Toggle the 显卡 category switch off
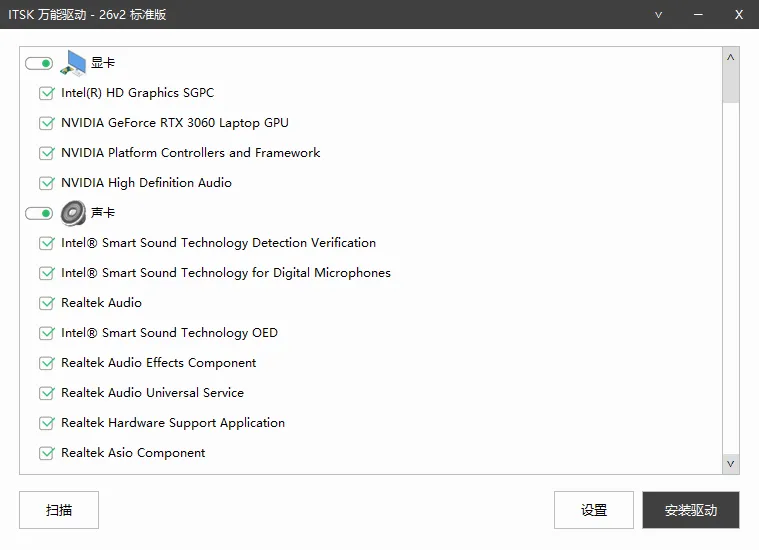759x550 pixels. (39, 63)
